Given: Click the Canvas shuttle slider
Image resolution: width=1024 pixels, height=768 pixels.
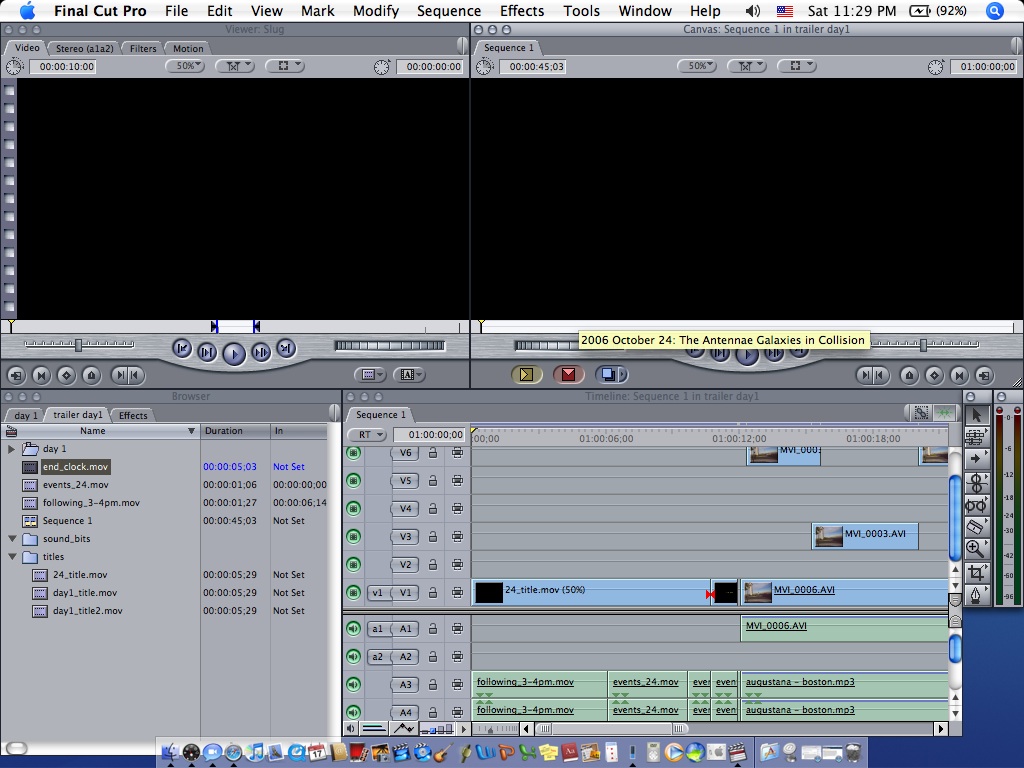Looking at the screenshot, I should [x=923, y=344].
